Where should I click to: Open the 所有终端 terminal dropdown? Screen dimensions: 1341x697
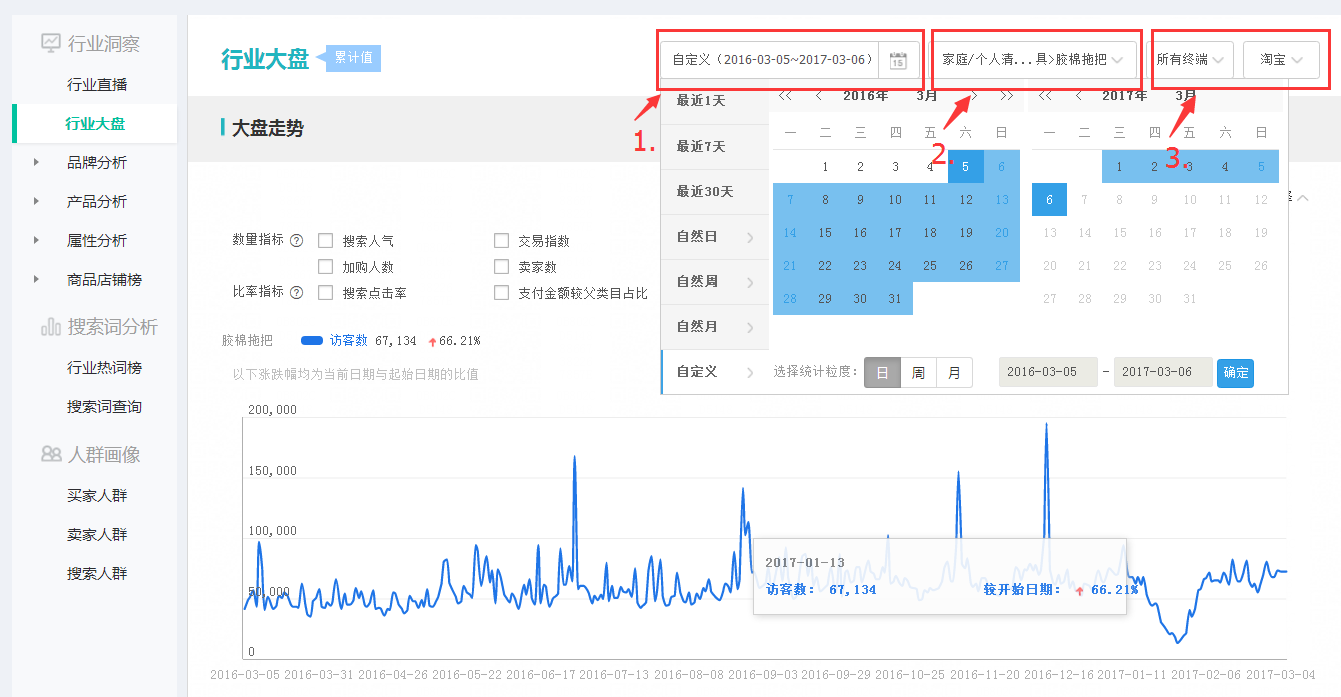click(x=1189, y=60)
